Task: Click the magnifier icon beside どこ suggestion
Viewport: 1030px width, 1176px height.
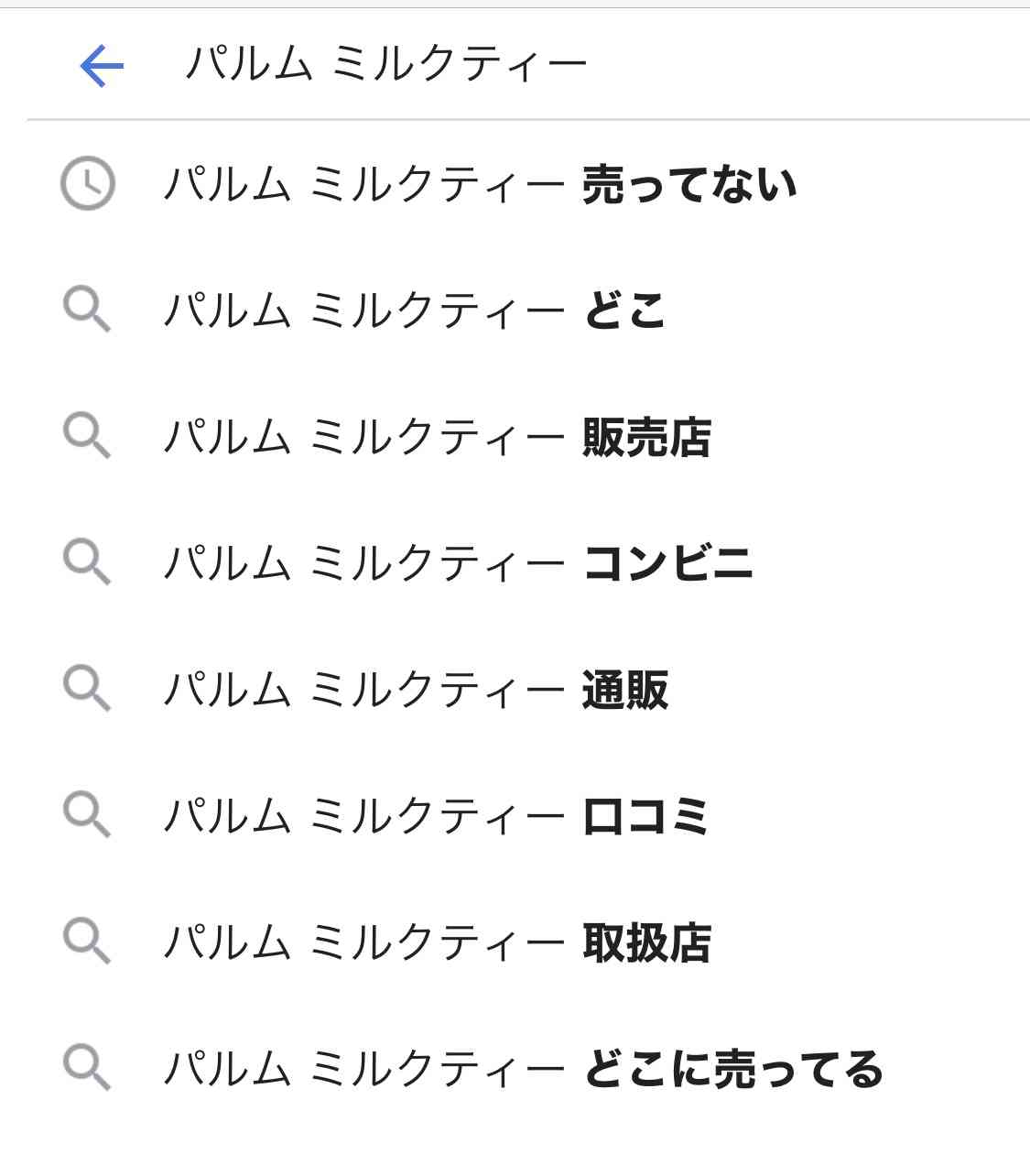Action: click(x=87, y=310)
